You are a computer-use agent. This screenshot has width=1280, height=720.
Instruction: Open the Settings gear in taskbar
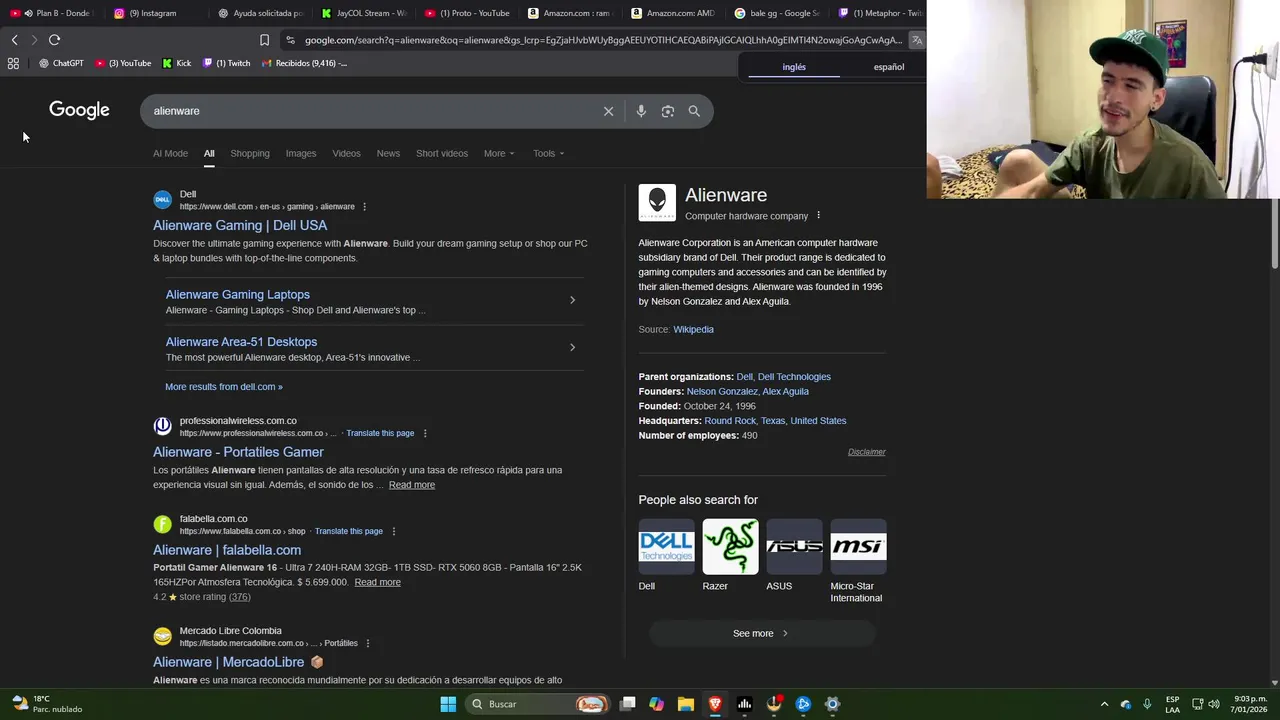click(832, 704)
